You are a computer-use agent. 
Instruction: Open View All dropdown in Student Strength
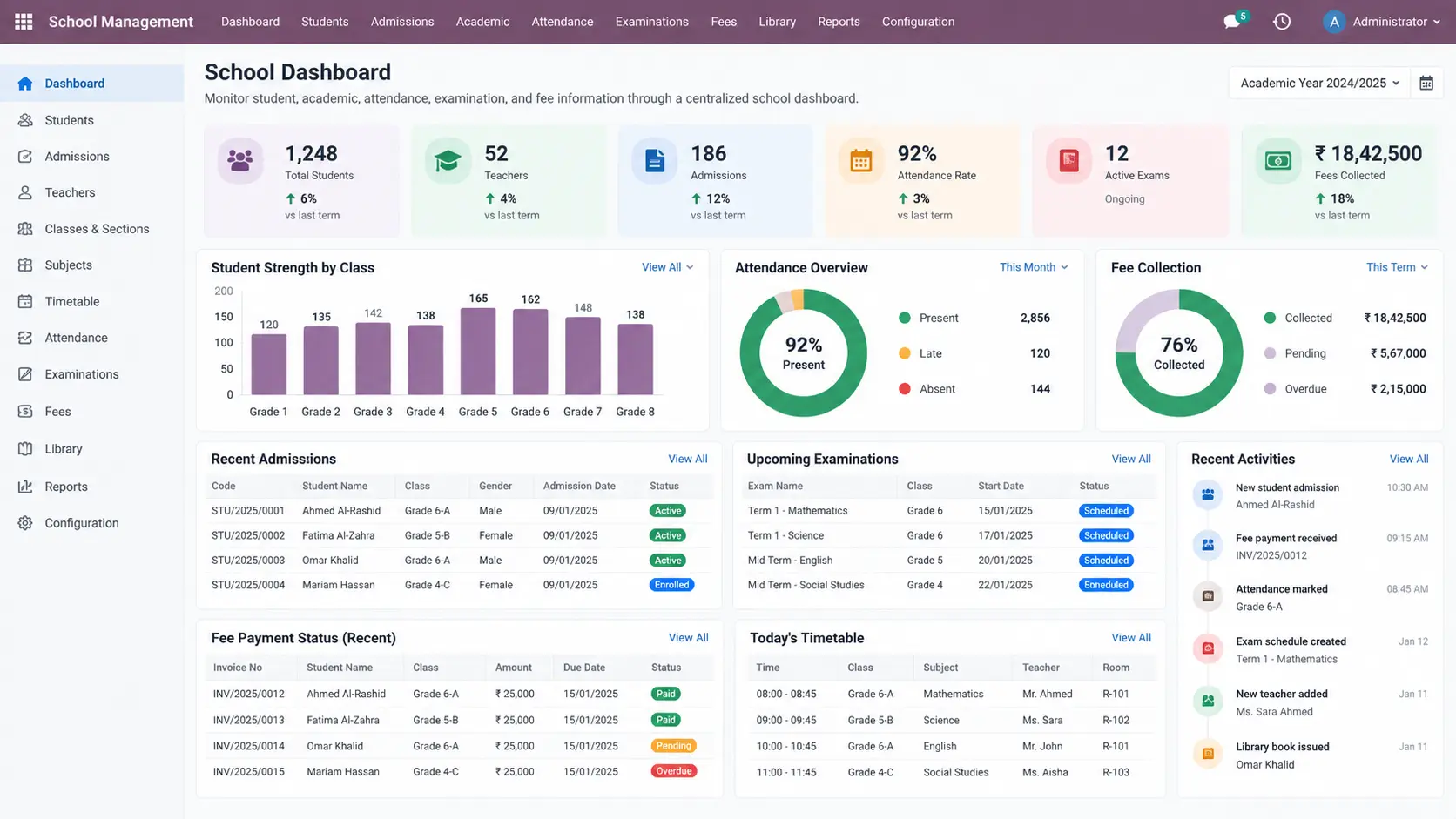click(x=667, y=267)
